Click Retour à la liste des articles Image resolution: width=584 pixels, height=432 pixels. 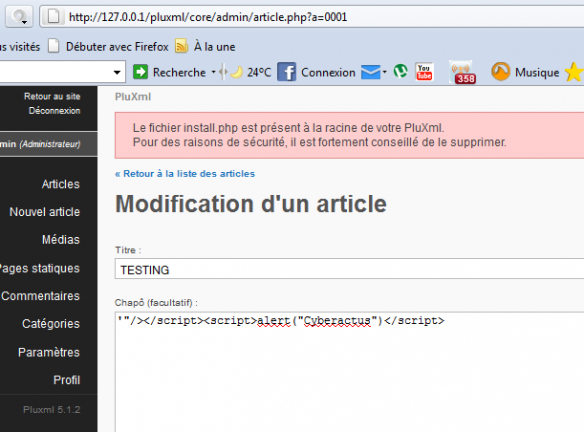tap(185, 174)
